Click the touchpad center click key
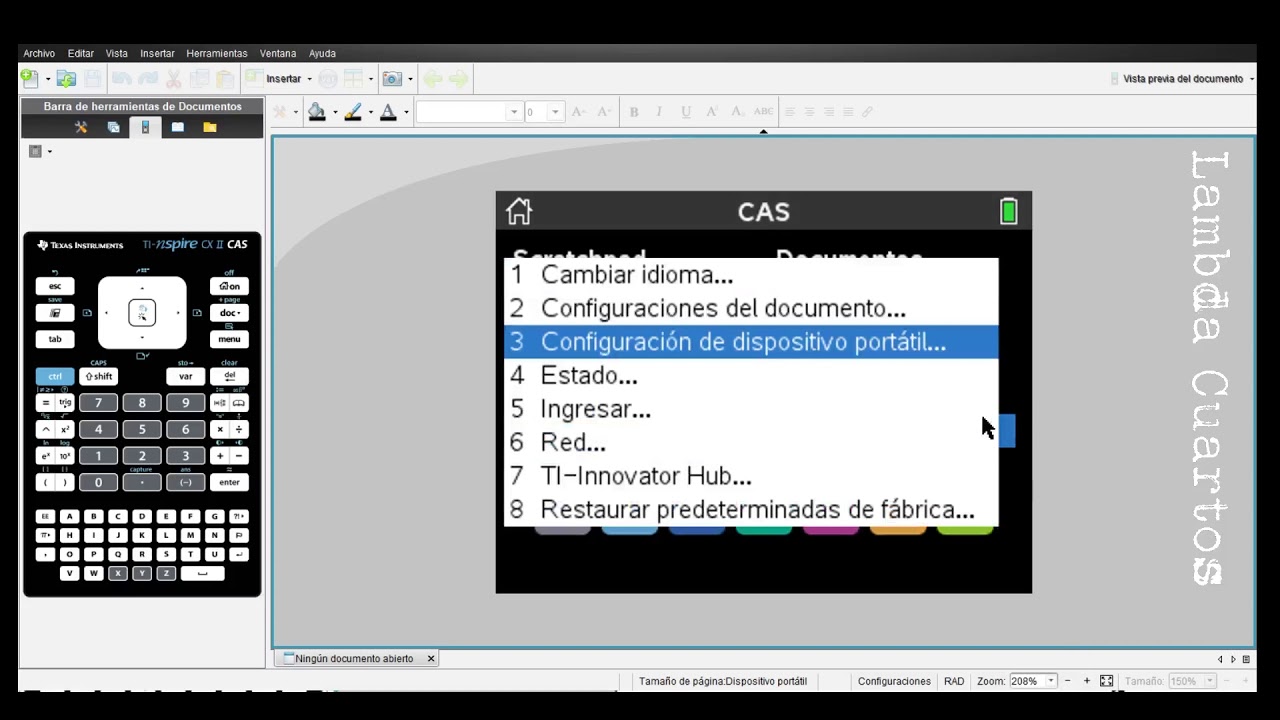1280x720 pixels. [x=142, y=313]
